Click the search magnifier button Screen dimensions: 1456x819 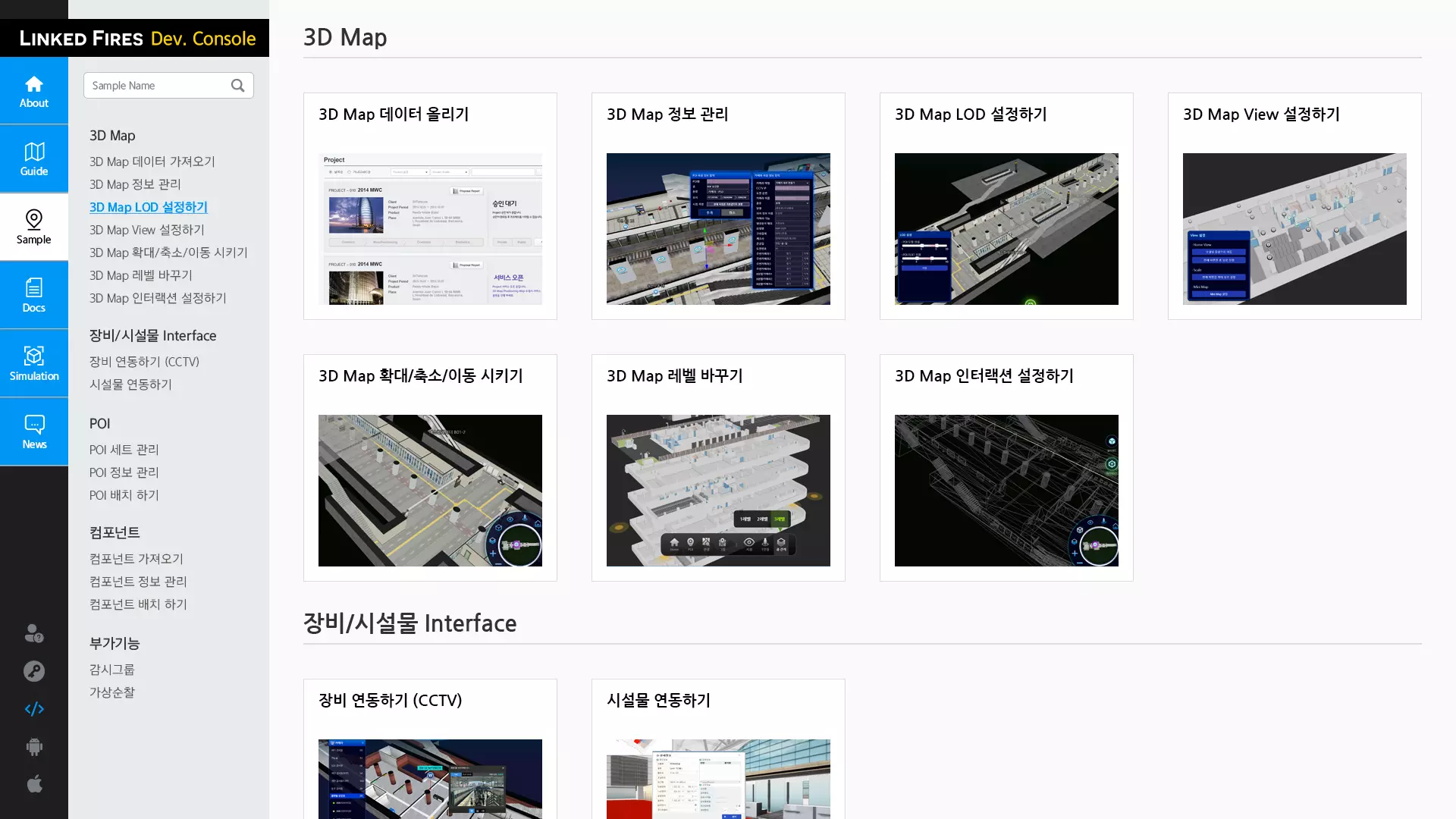click(x=238, y=85)
